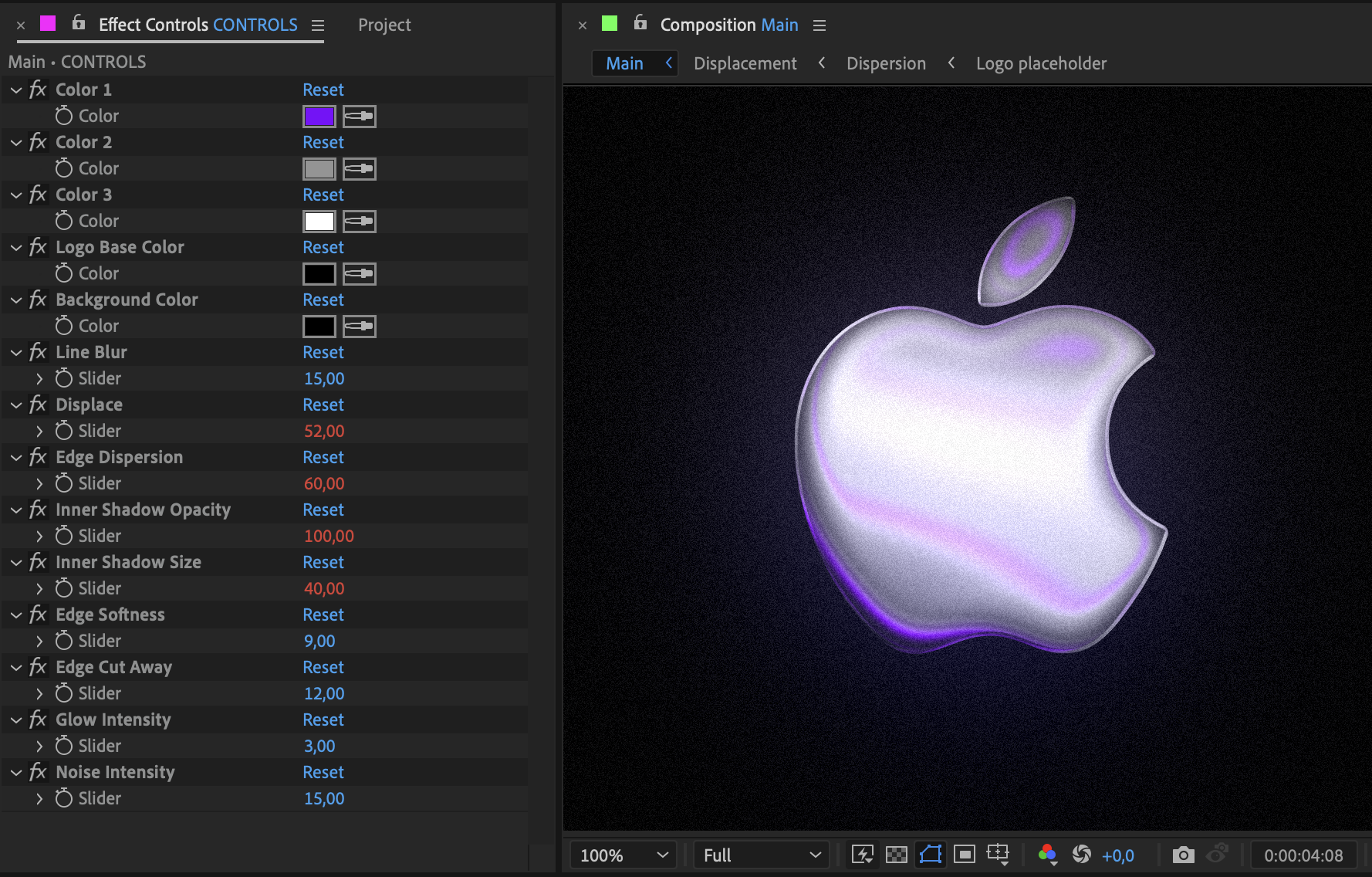Click the eyedropper for Color 3
This screenshot has width=1372, height=877.
click(359, 222)
